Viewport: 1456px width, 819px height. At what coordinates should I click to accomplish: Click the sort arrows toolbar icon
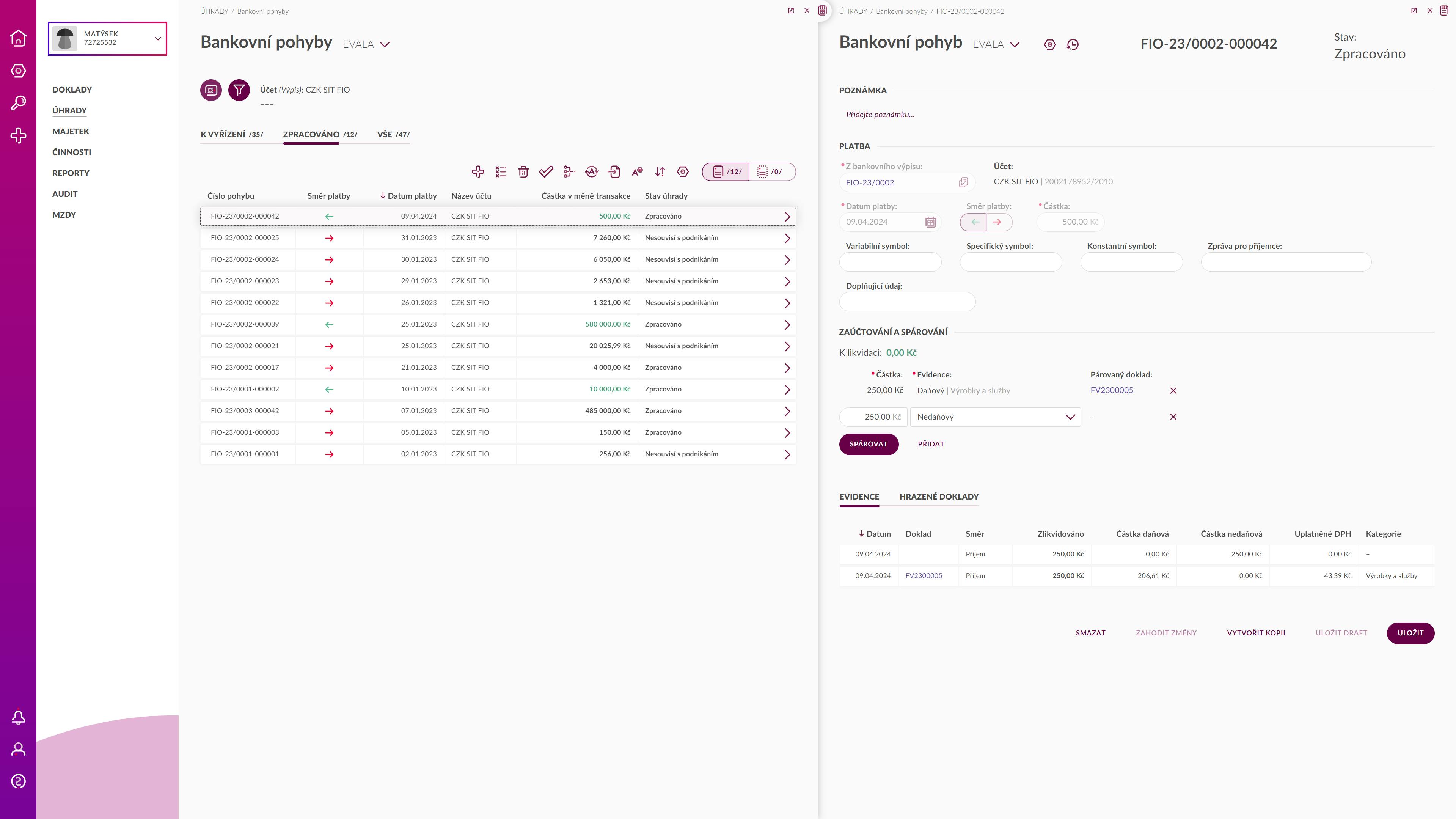coord(660,172)
